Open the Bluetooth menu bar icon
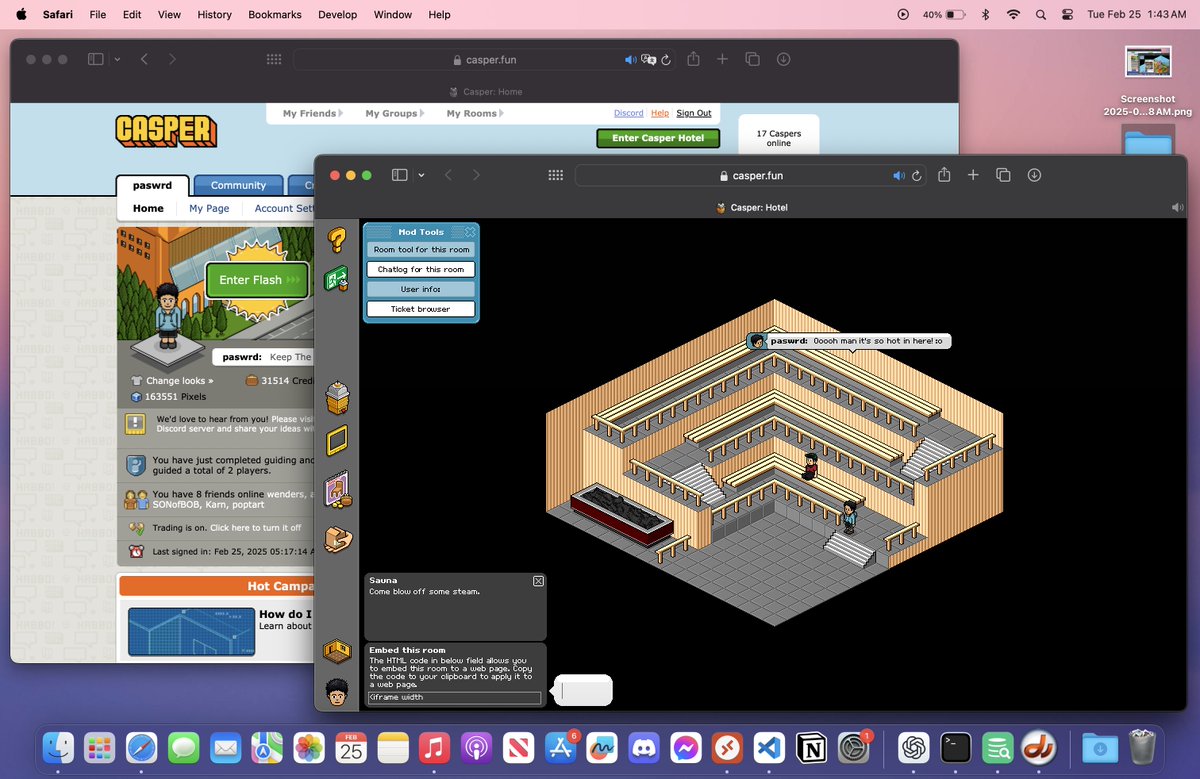This screenshot has height=779, width=1200. [984, 14]
